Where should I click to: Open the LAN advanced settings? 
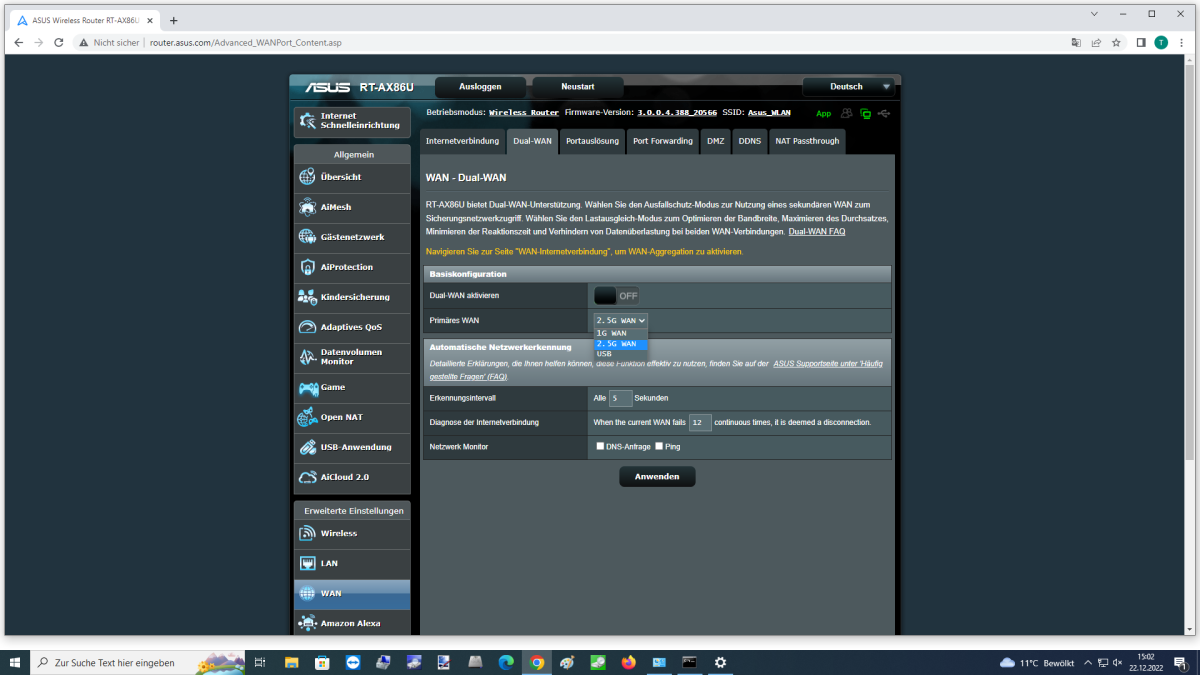pyautogui.click(x=352, y=563)
